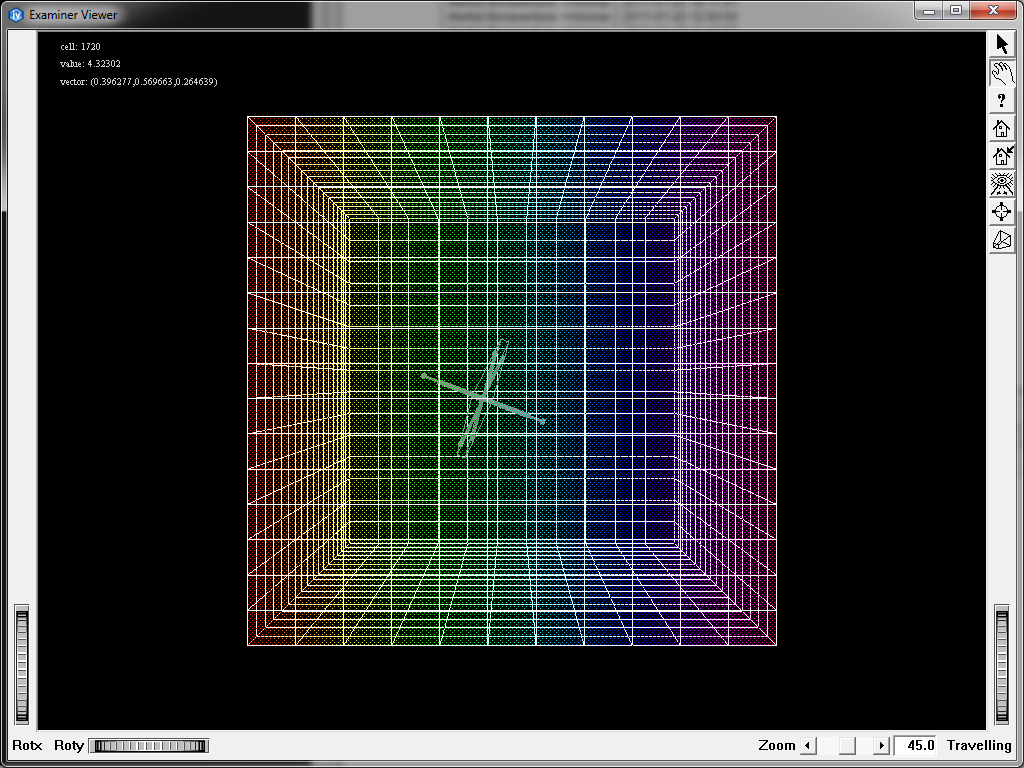Click the green crossed lines in mesh center
This screenshot has width=1024, height=768.
click(x=483, y=399)
